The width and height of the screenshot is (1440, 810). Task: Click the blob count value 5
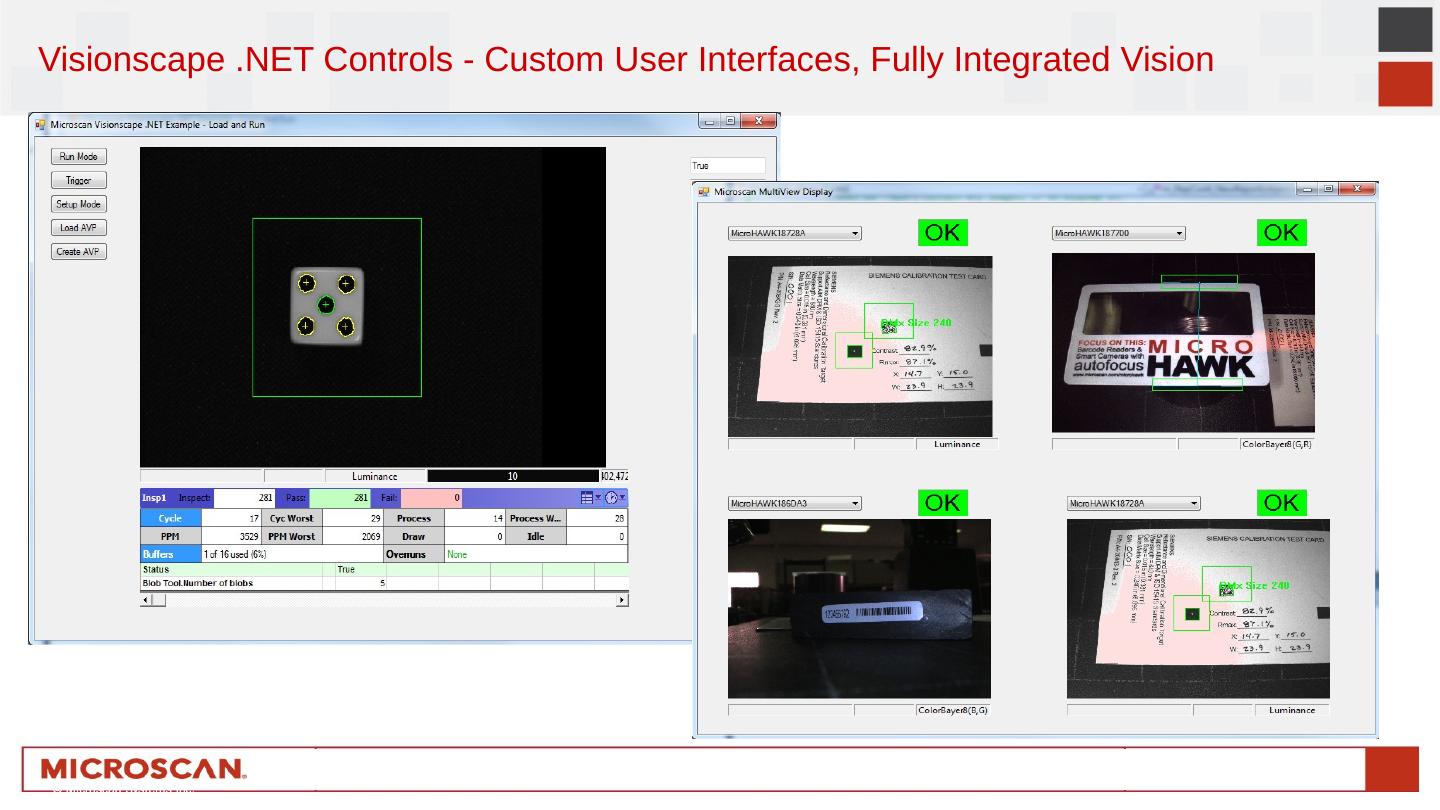[x=382, y=583]
